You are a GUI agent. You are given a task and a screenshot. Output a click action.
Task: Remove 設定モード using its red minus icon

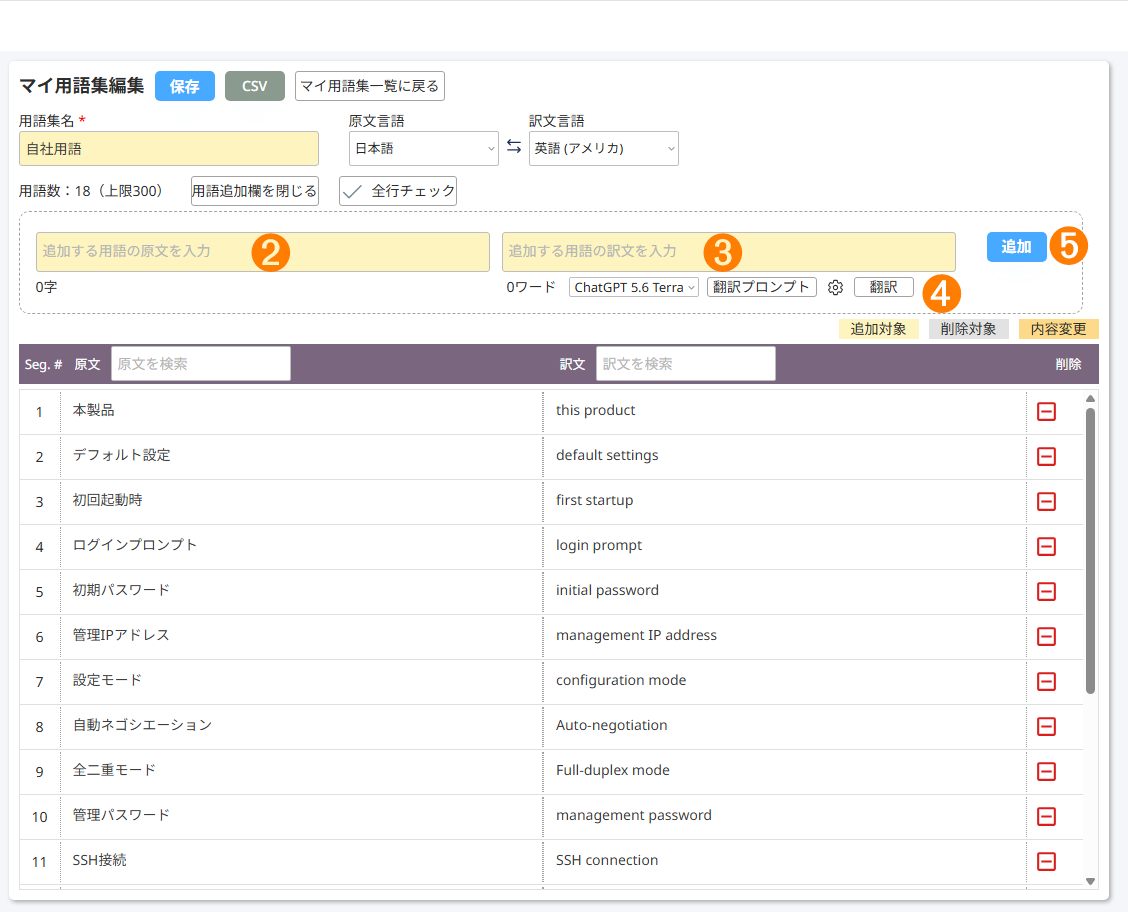(x=1046, y=681)
